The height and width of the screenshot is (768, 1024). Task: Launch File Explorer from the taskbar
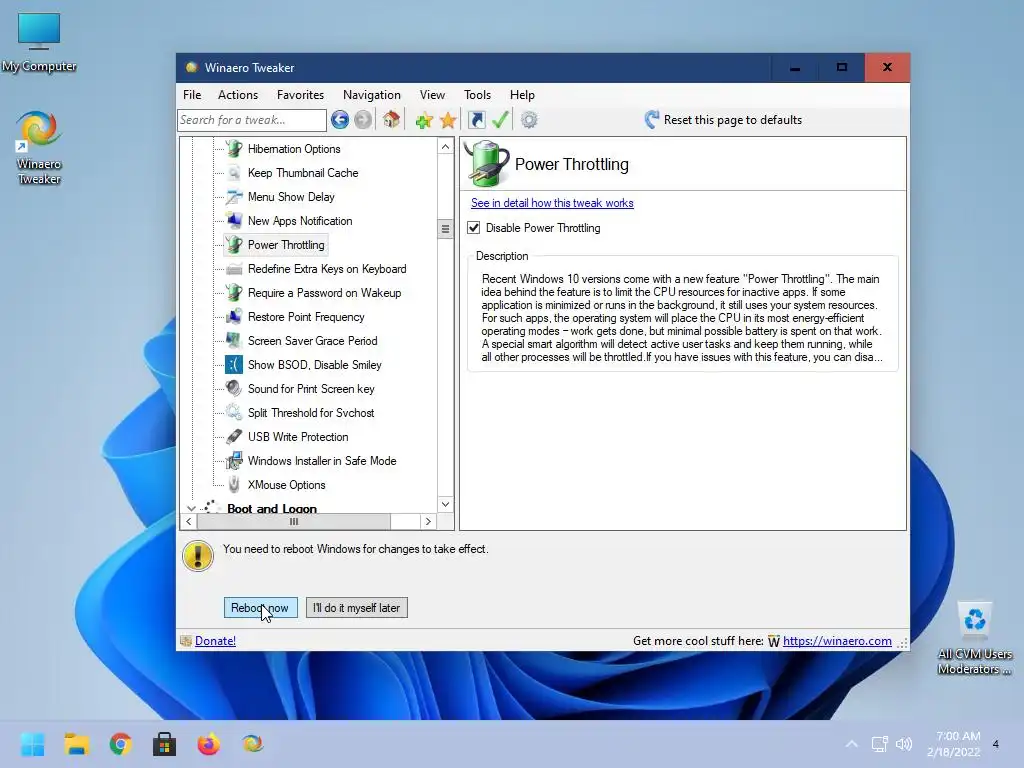click(77, 744)
